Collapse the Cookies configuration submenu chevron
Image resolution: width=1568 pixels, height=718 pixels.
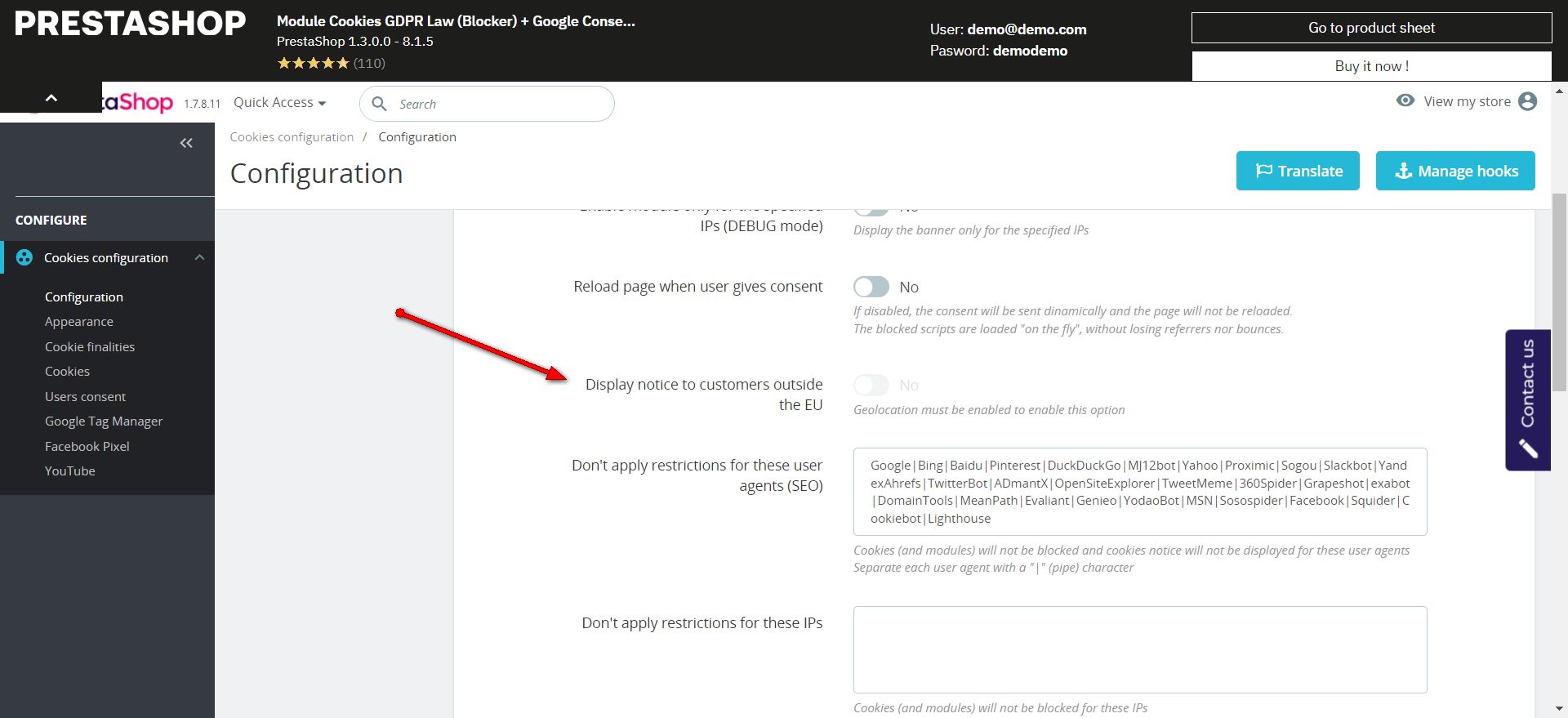pos(199,257)
